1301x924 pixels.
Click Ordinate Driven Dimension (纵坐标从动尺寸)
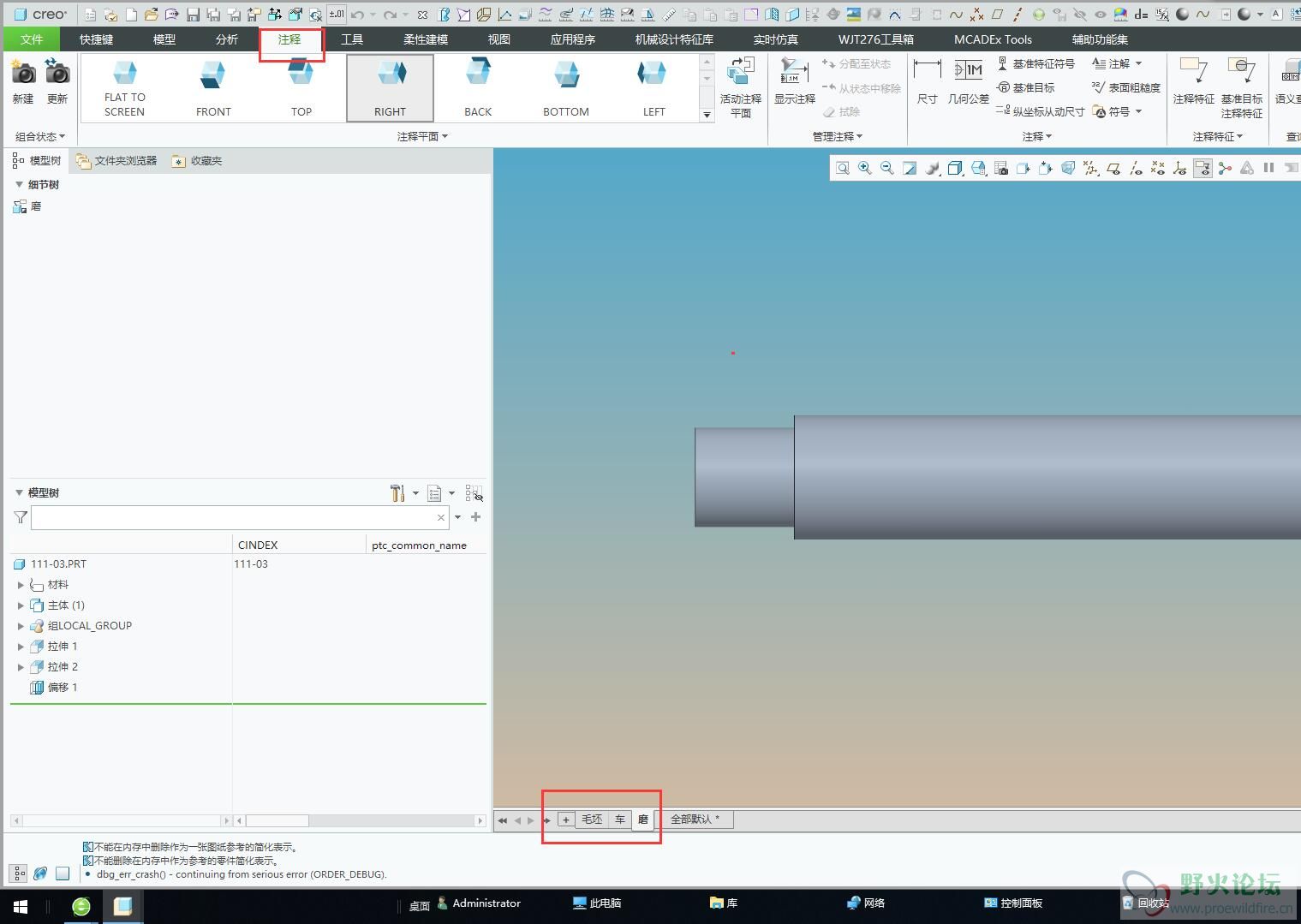click(1041, 111)
